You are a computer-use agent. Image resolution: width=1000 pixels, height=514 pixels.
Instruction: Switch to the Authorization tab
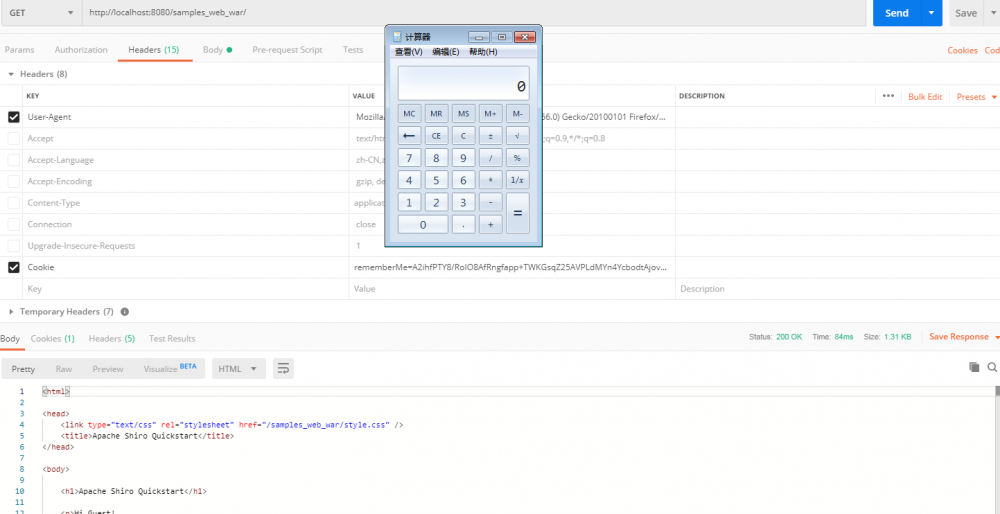pyautogui.click(x=81, y=50)
